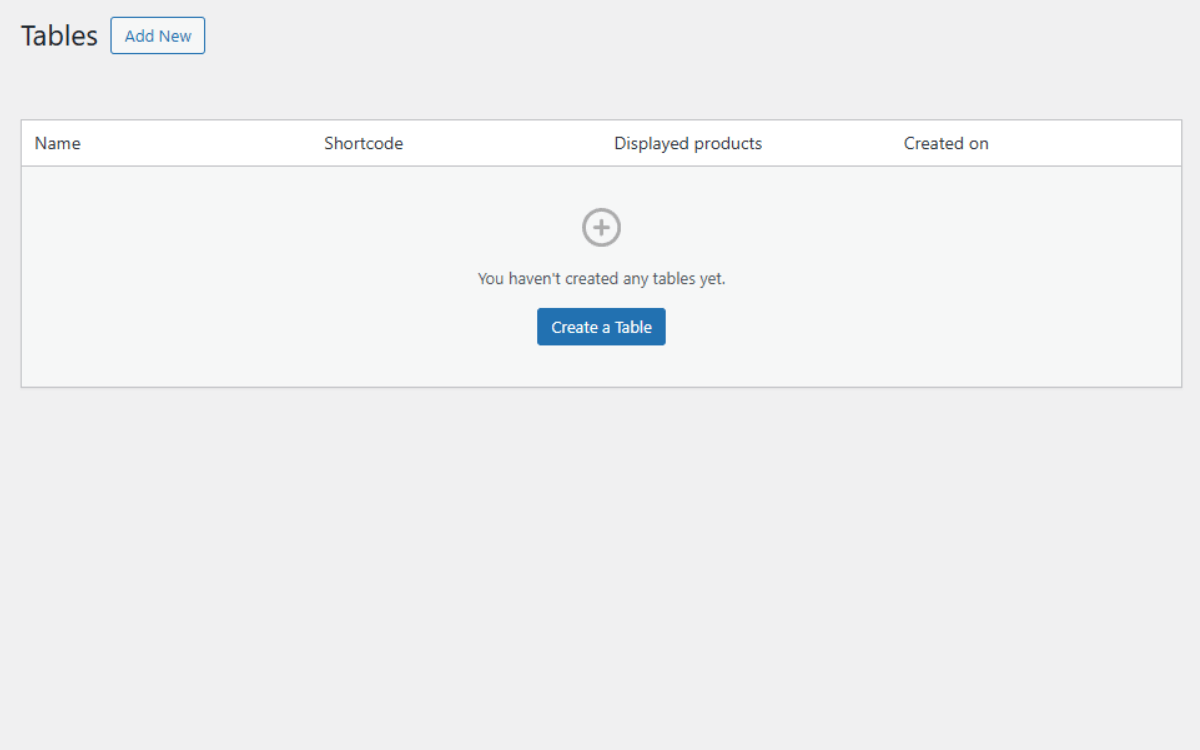The width and height of the screenshot is (1200, 750).
Task: Sort tables by the Name column
Action: click(57, 143)
